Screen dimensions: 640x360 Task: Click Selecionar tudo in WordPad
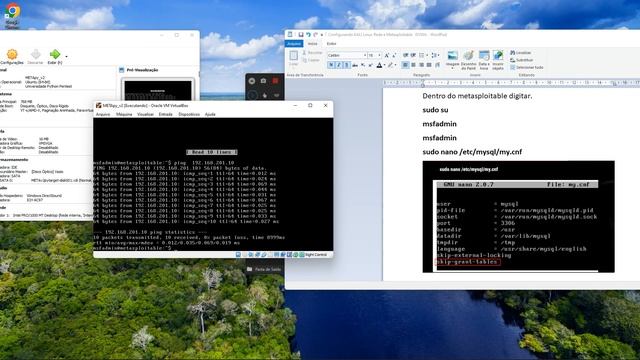click(527, 67)
